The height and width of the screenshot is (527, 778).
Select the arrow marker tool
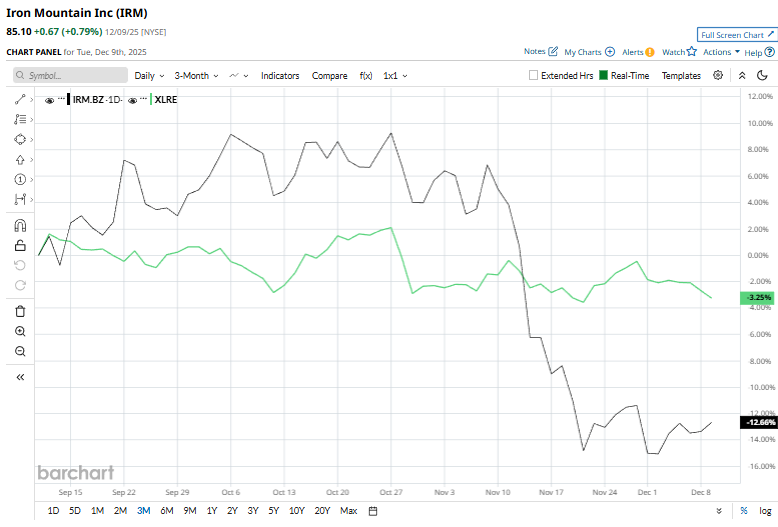(20, 160)
